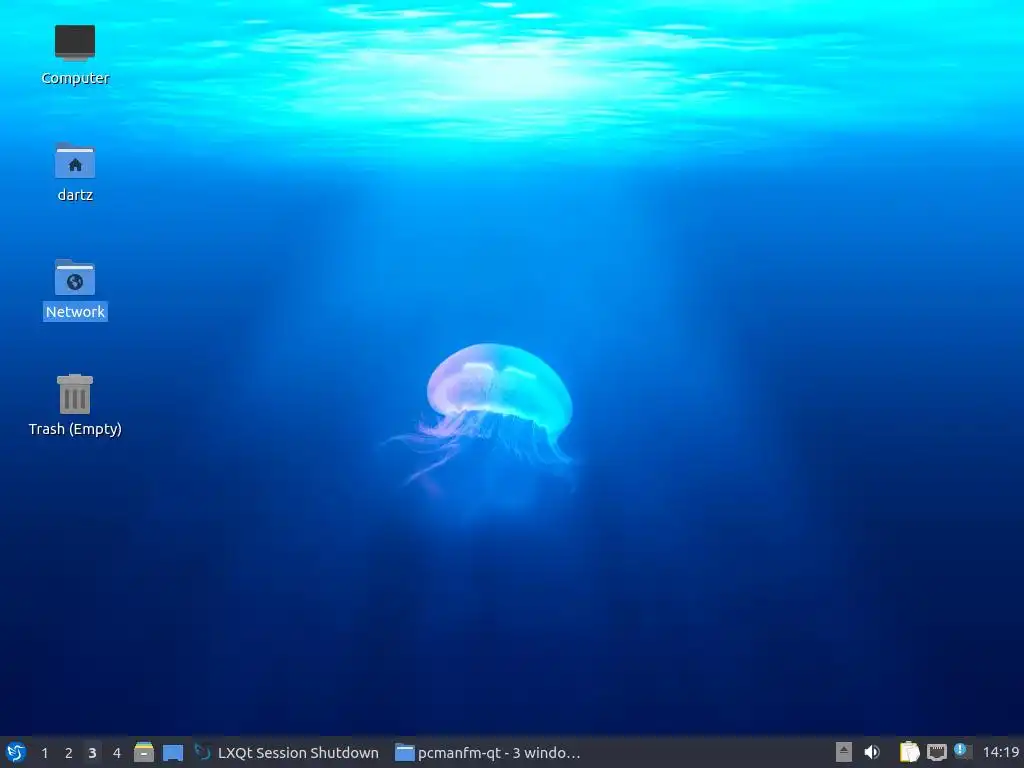The width and height of the screenshot is (1024, 768).
Task: Click the 14:19 clock in panel
Action: tap(1000, 752)
